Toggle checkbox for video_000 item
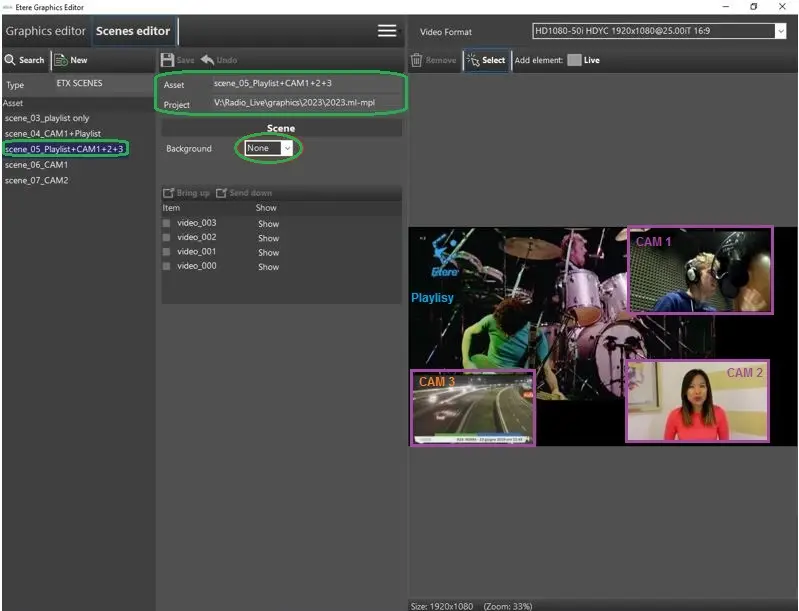This screenshot has width=799, height=611. (x=167, y=267)
